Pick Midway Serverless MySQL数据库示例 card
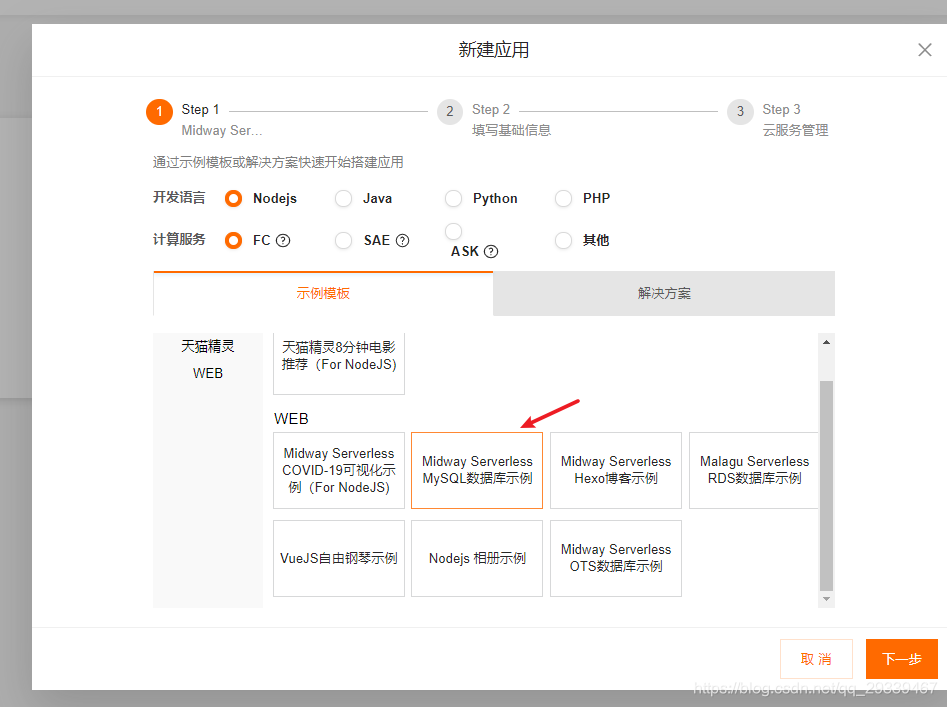The image size is (947, 707). click(x=477, y=470)
